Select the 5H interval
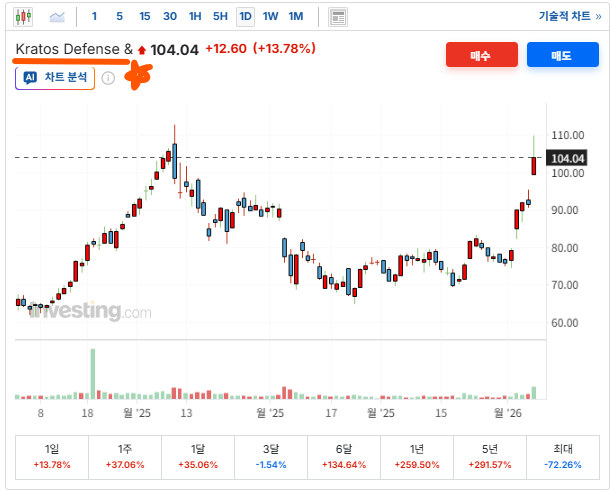Viewport: 612px width, 492px height. pos(220,16)
